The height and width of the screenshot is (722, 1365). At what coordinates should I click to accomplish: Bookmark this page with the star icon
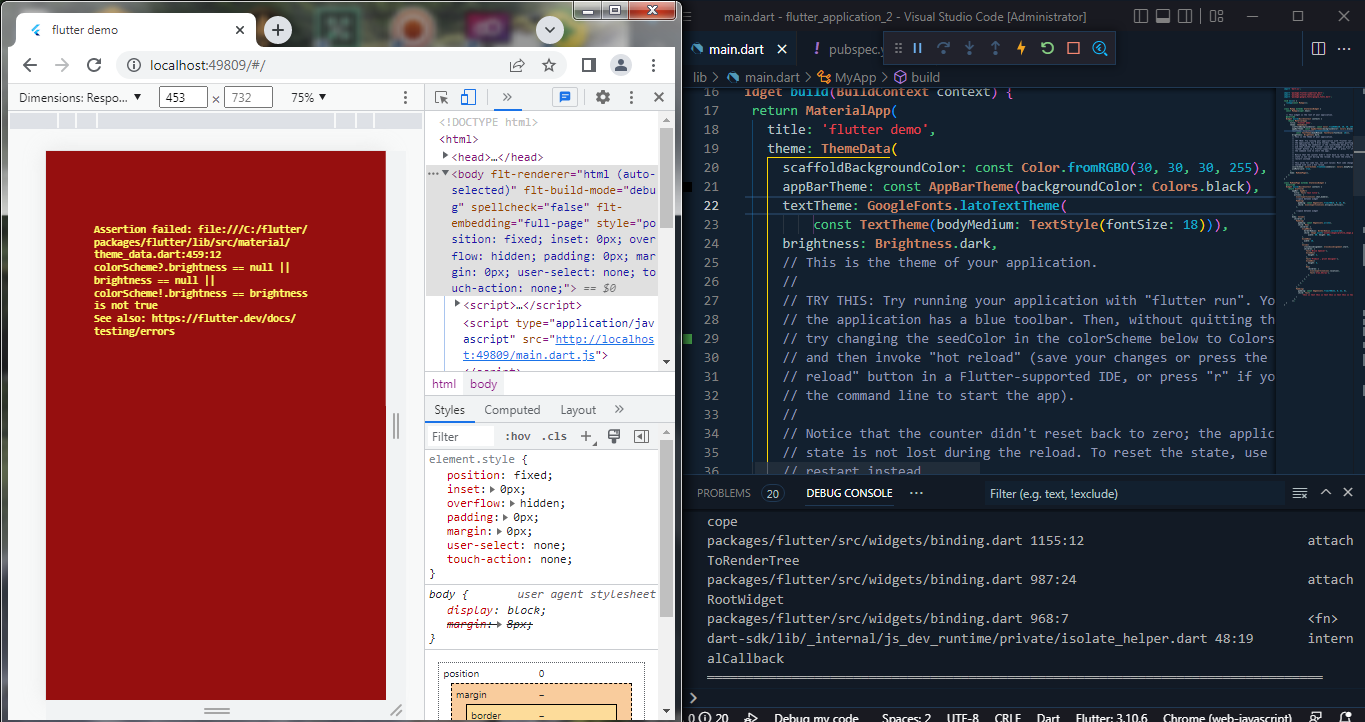click(x=549, y=65)
